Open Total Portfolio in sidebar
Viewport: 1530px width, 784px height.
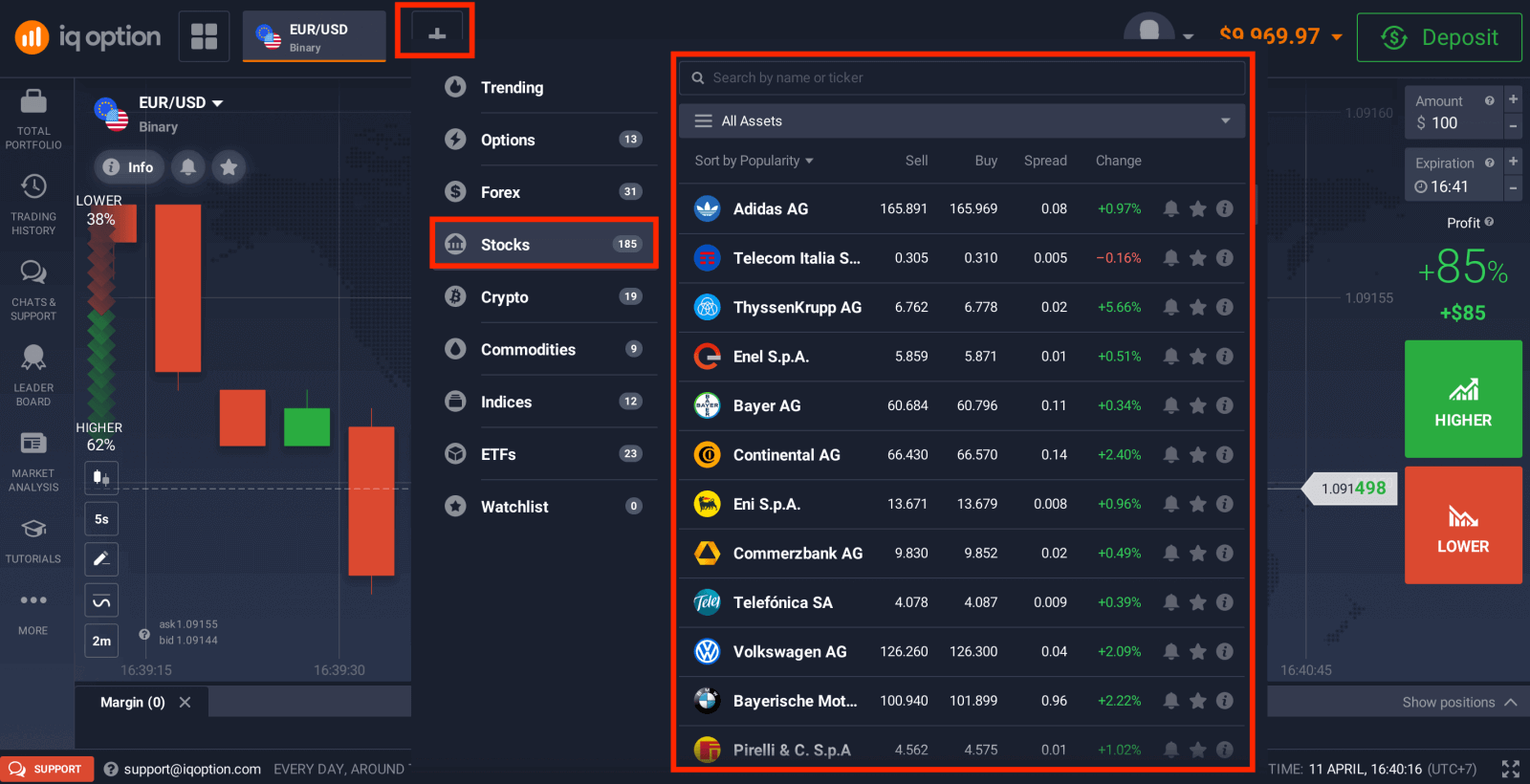pyautogui.click(x=33, y=120)
